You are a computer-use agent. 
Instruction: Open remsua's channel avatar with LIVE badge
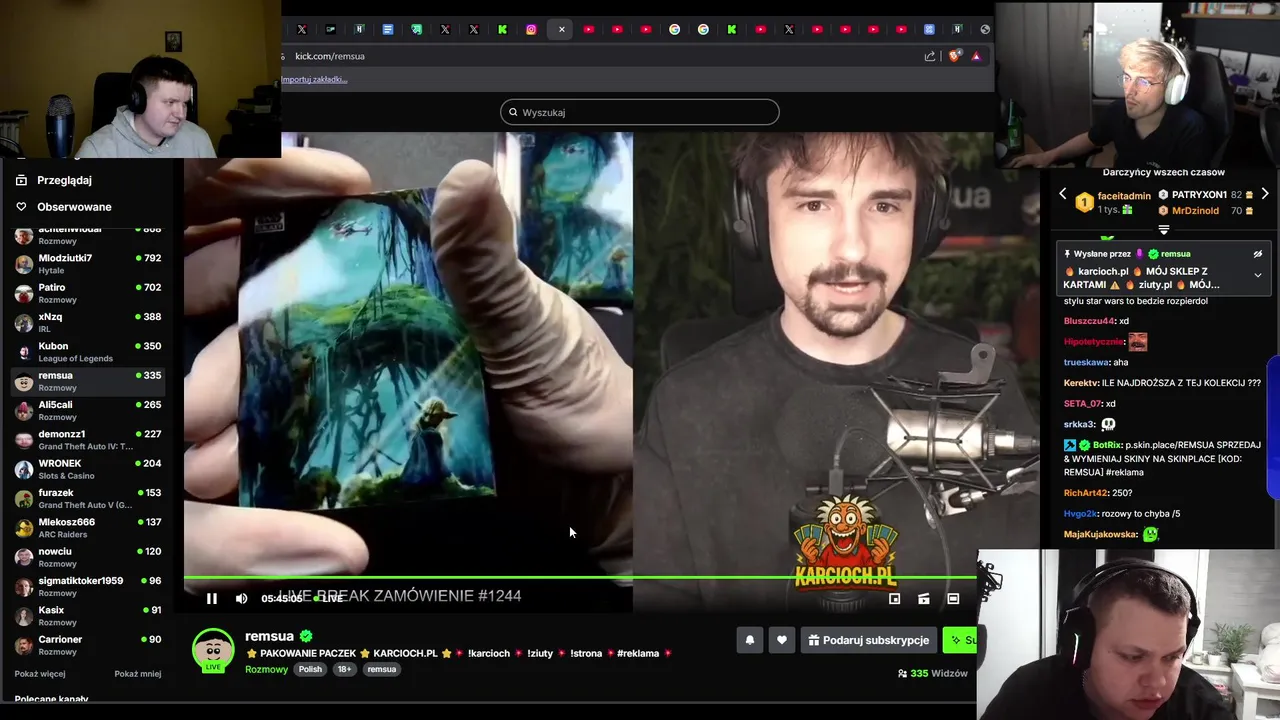pyautogui.click(x=213, y=650)
